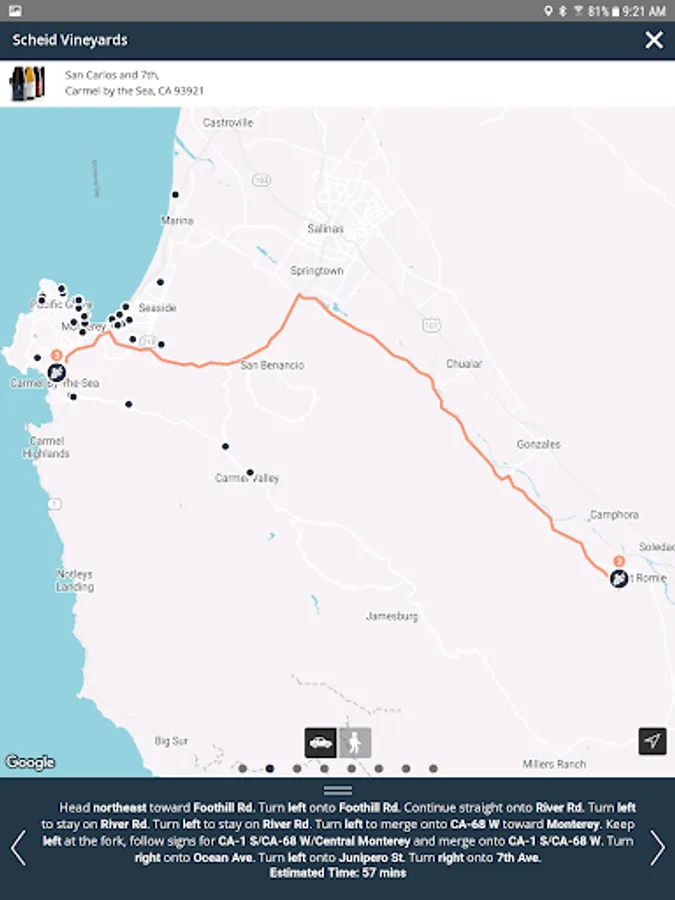The width and height of the screenshot is (675, 900).
Task: Tap Scheid Vineyards wine bottles thumbnail
Action: pyautogui.click(x=27, y=83)
